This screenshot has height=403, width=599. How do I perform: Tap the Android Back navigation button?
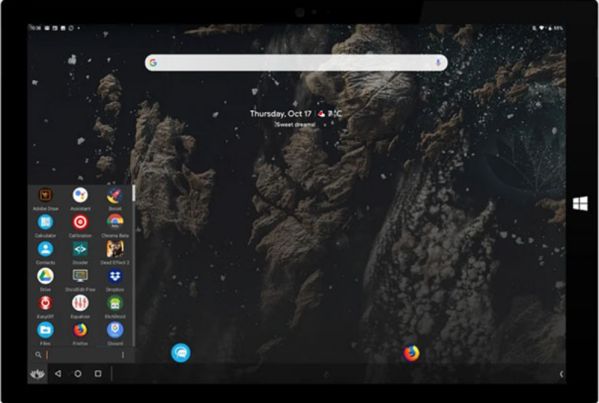(x=58, y=374)
